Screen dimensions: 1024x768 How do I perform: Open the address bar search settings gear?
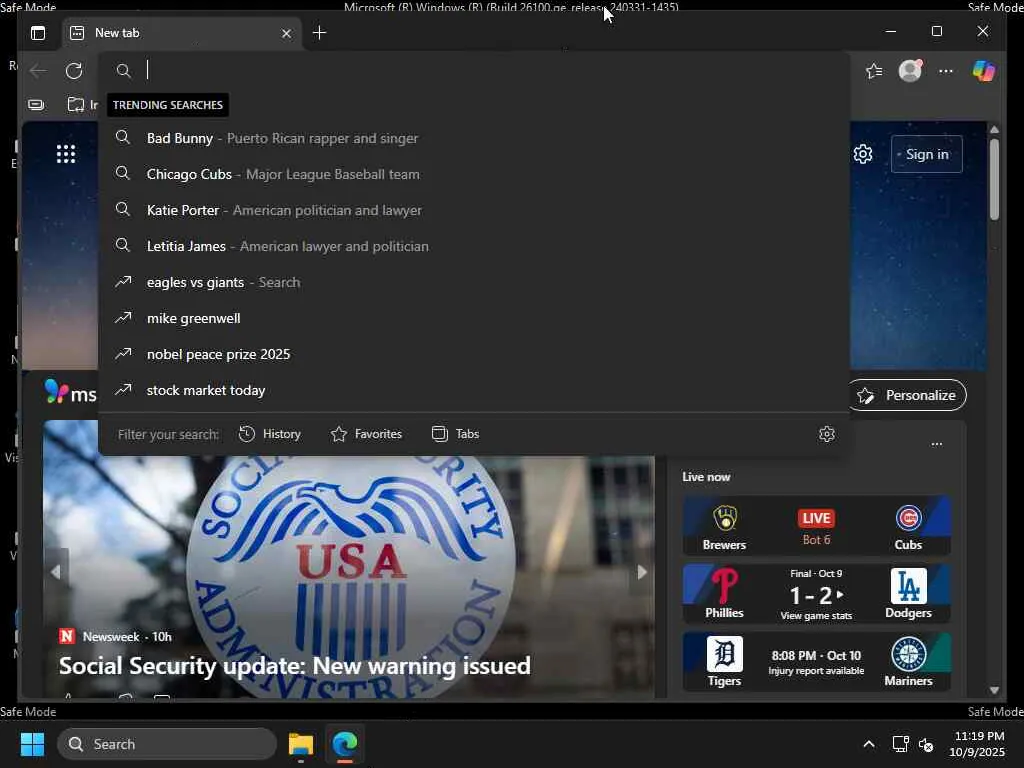pos(827,434)
